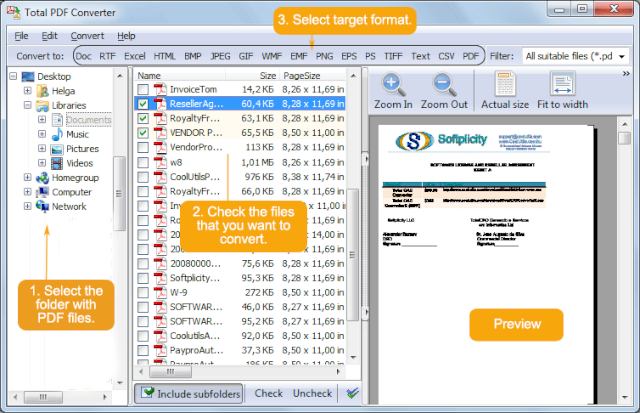The height and width of the screenshot is (413, 640).
Task: Choose Doc as target format
Action: click(x=84, y=56)
